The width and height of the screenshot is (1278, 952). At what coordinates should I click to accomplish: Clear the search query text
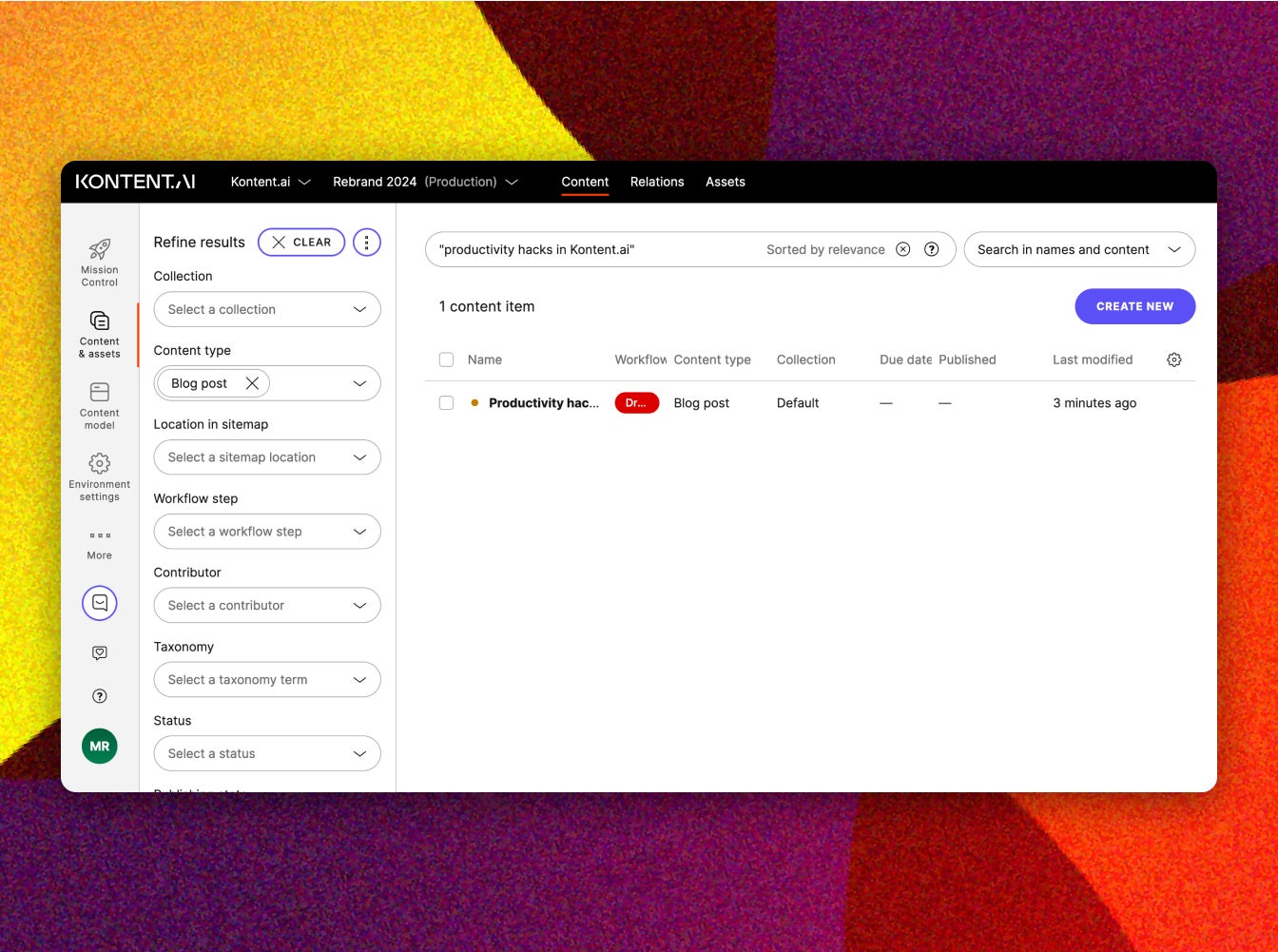click(903, 249)
